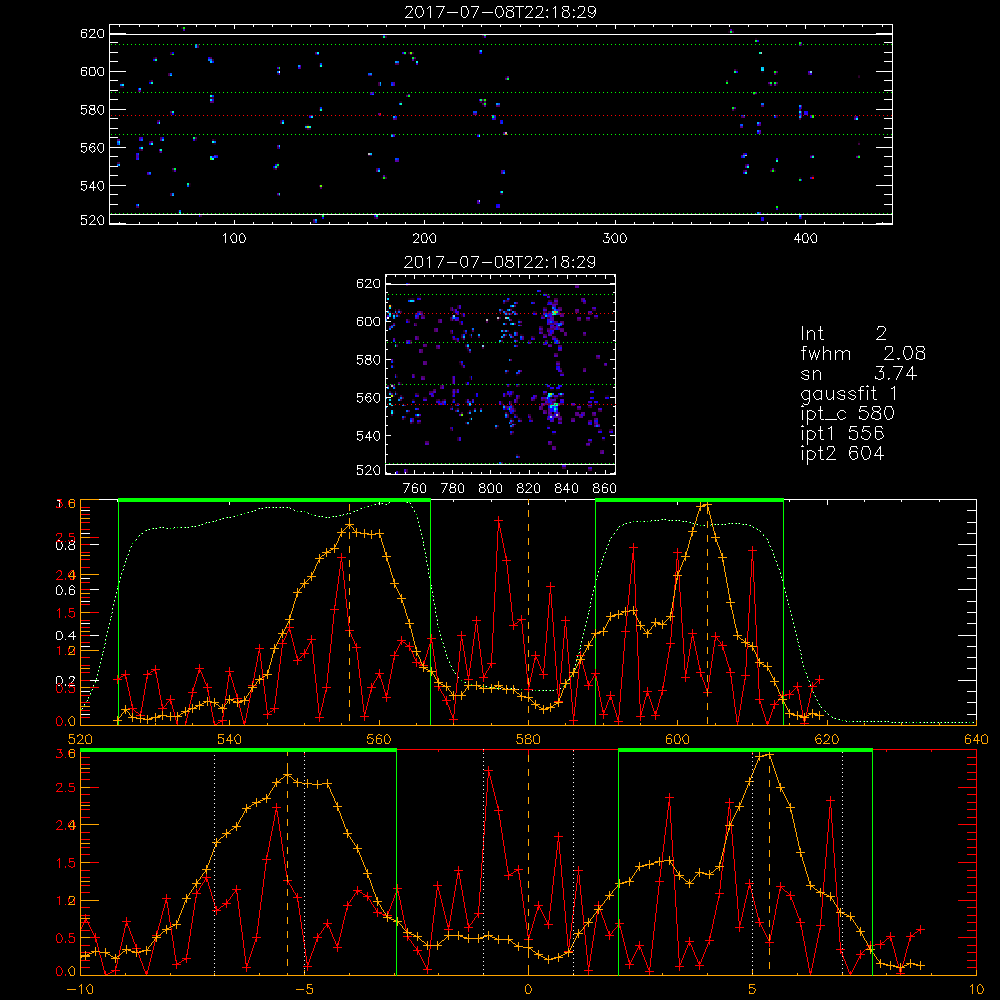
Task: Click white y-axis label 0.8 on the profile plot
Action: 65,545
